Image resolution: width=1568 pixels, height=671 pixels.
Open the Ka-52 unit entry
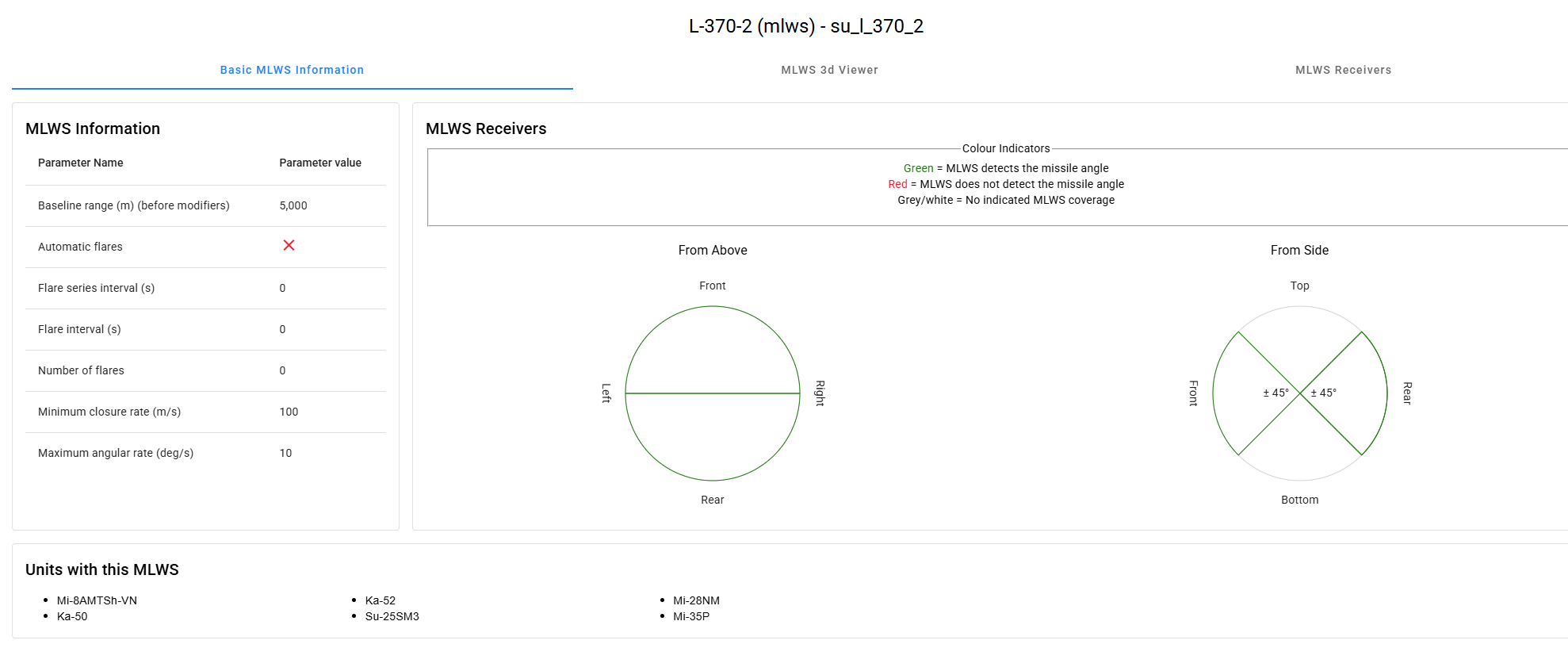380,600
